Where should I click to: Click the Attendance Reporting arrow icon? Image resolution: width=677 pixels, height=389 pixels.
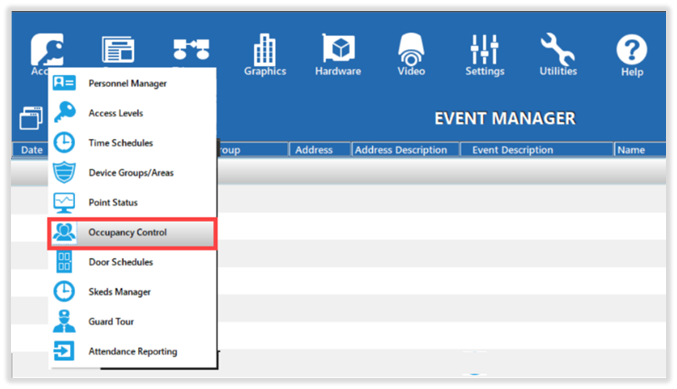(64, 351)
